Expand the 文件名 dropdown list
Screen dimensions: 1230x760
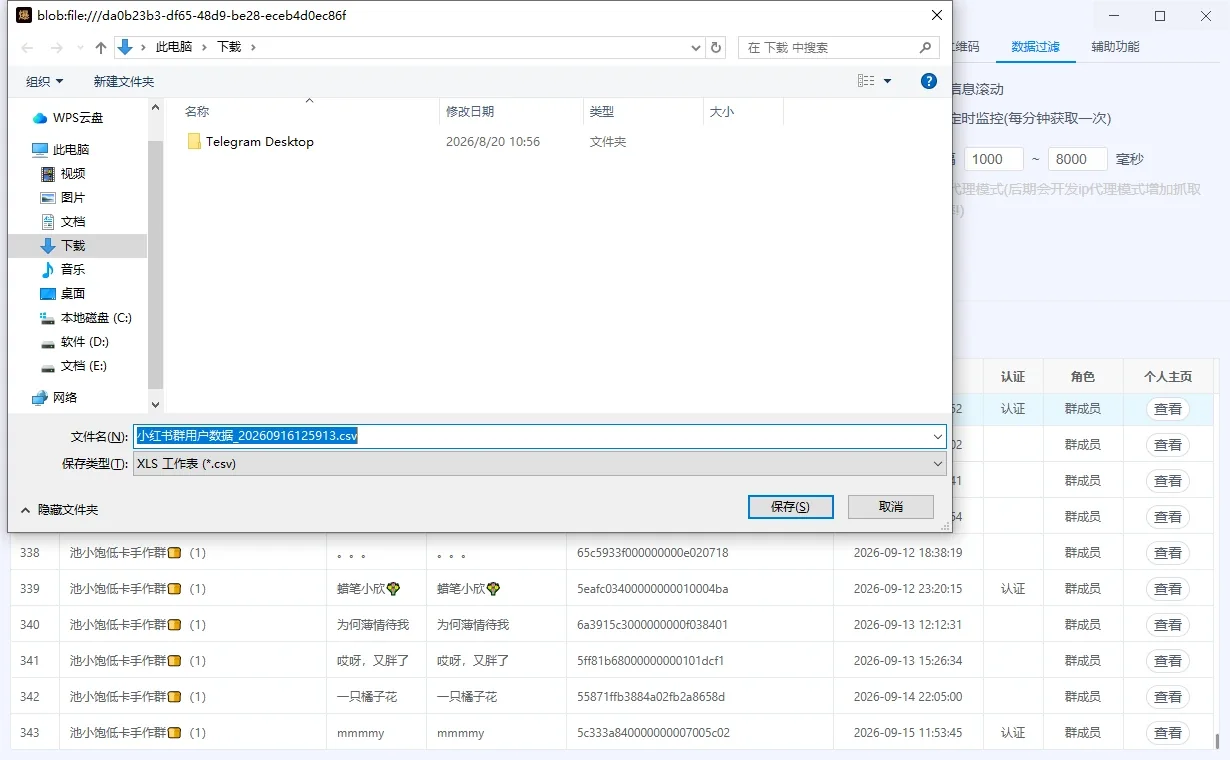coord(938,436)
